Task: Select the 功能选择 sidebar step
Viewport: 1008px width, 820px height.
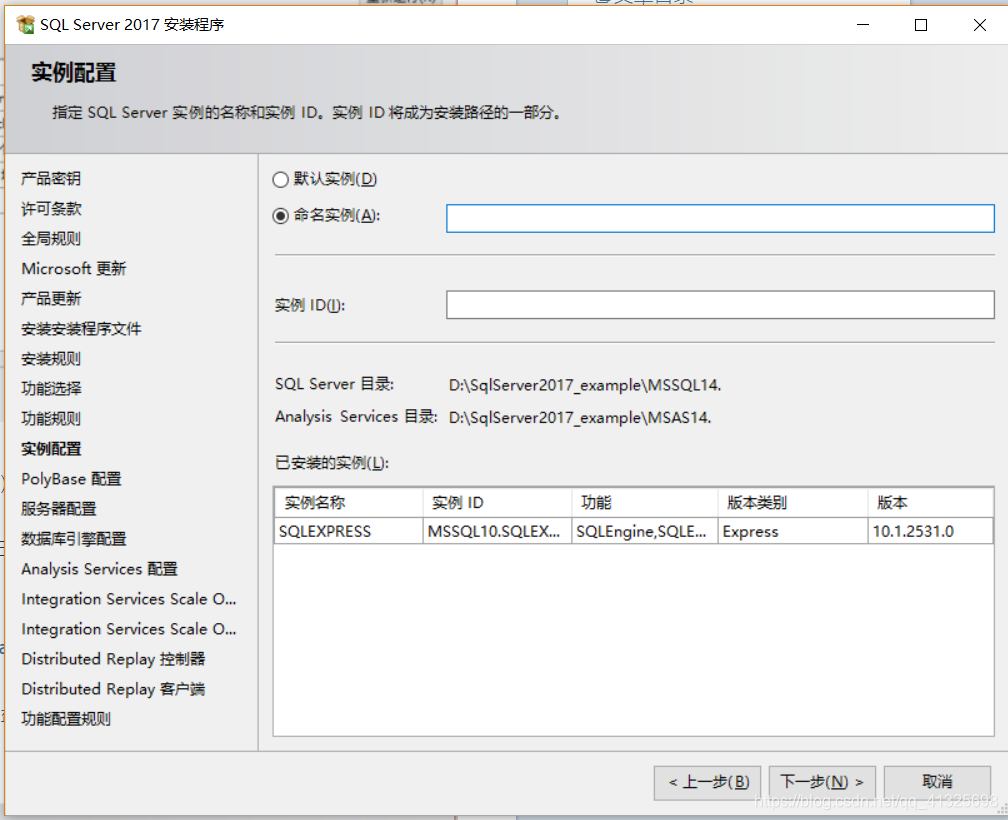Action: 51,389
